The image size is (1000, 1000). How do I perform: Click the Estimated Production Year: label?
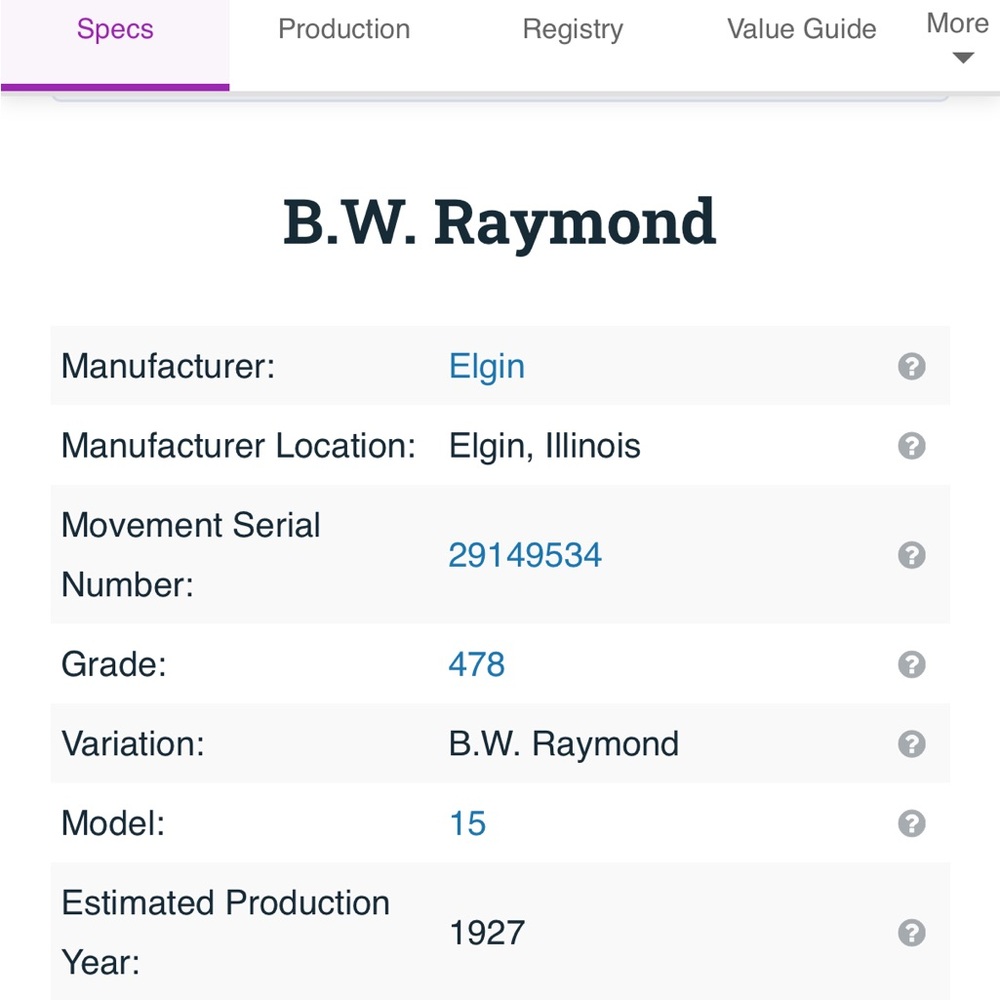click(x=226, y=932)
